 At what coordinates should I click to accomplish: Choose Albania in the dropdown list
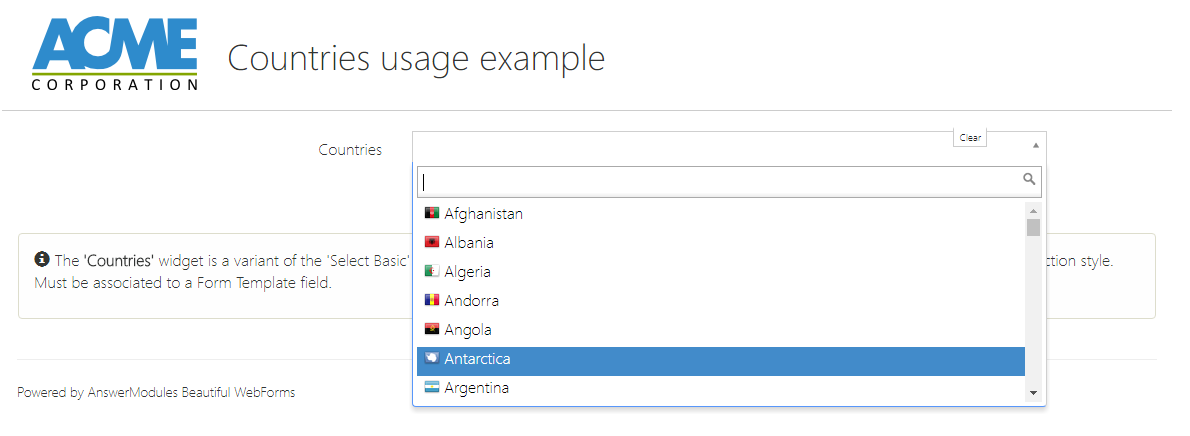click(x=469, y=242)
